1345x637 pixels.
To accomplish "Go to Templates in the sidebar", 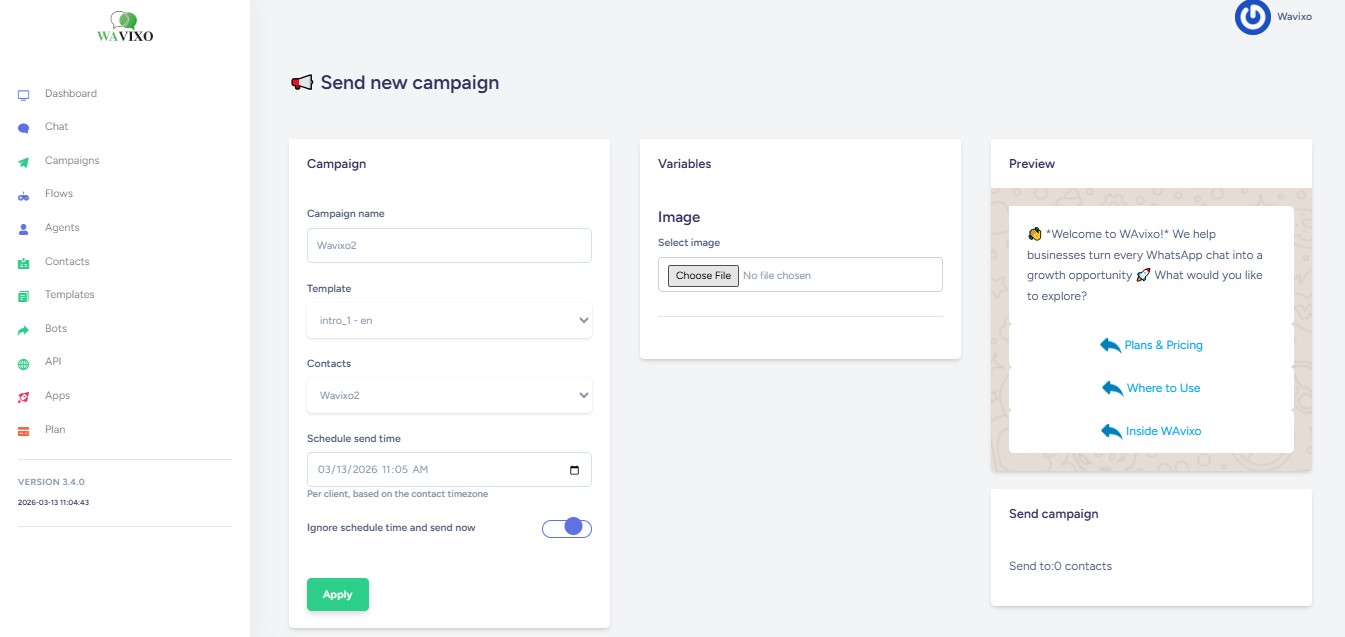I will pyautogui.click(x=69, y=295).
